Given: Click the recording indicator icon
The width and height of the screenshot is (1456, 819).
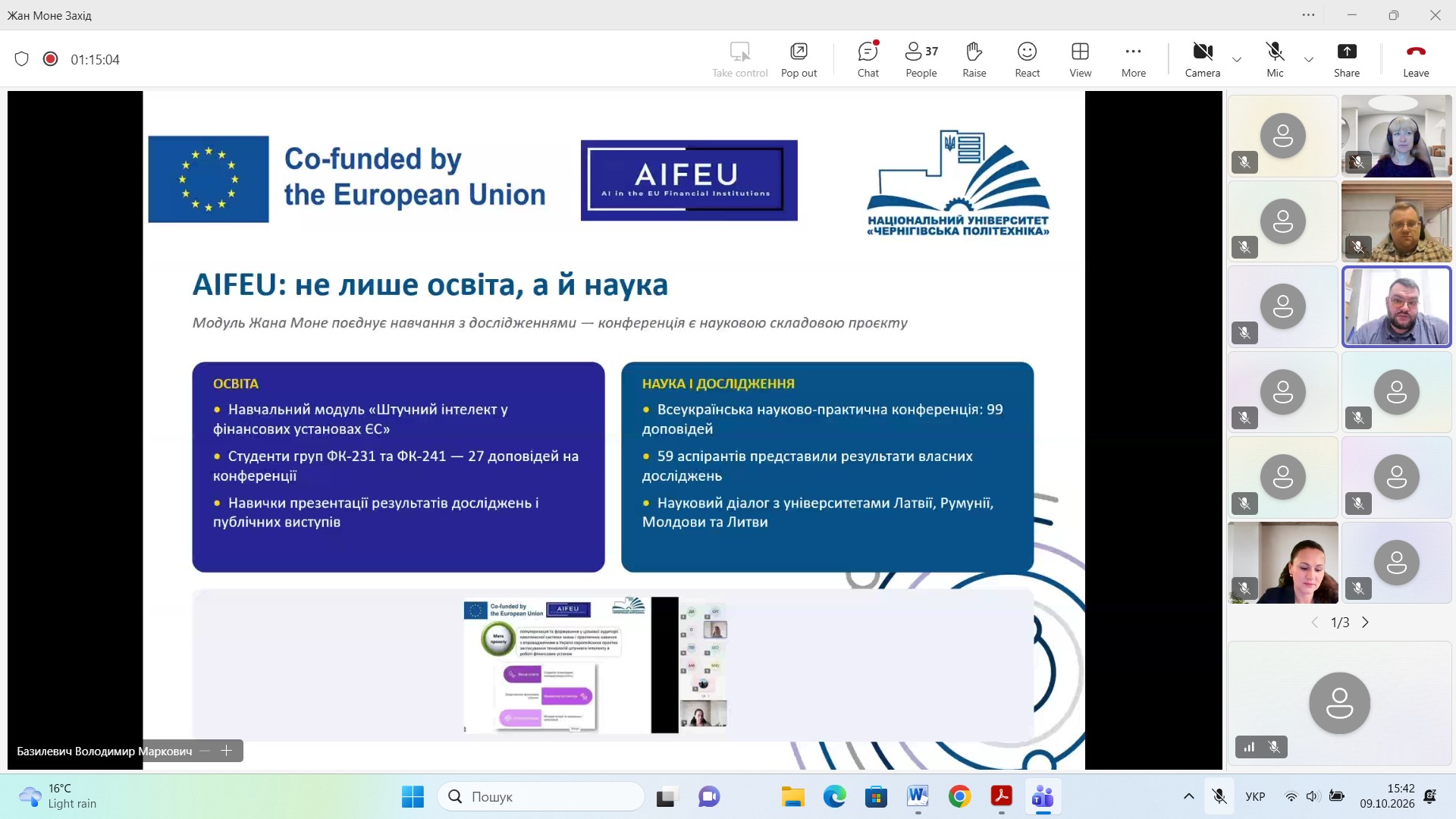Looking at the screenshot, I should (50, 59).
